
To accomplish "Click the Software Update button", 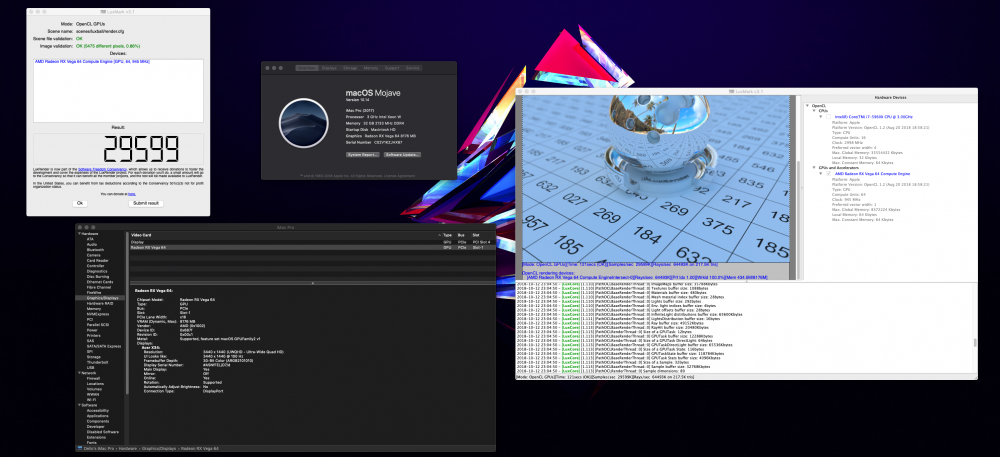I will tap(402, 155).
